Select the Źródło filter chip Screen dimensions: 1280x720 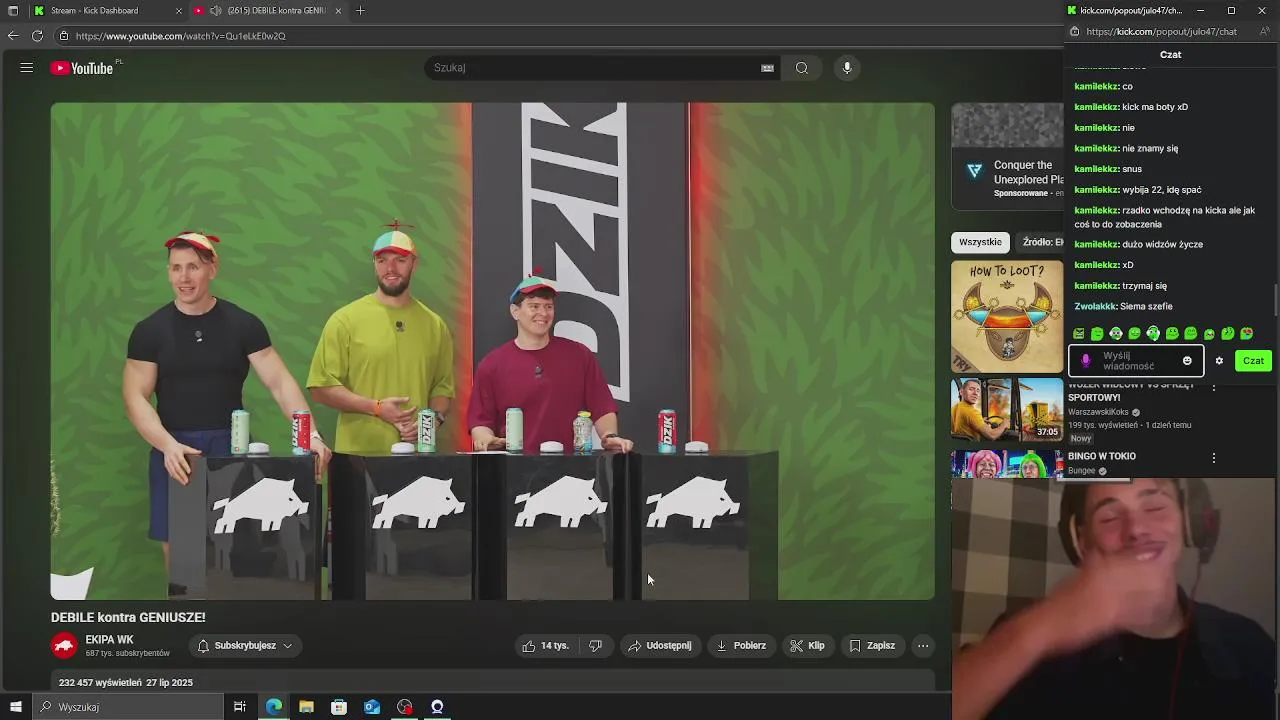1042,242
